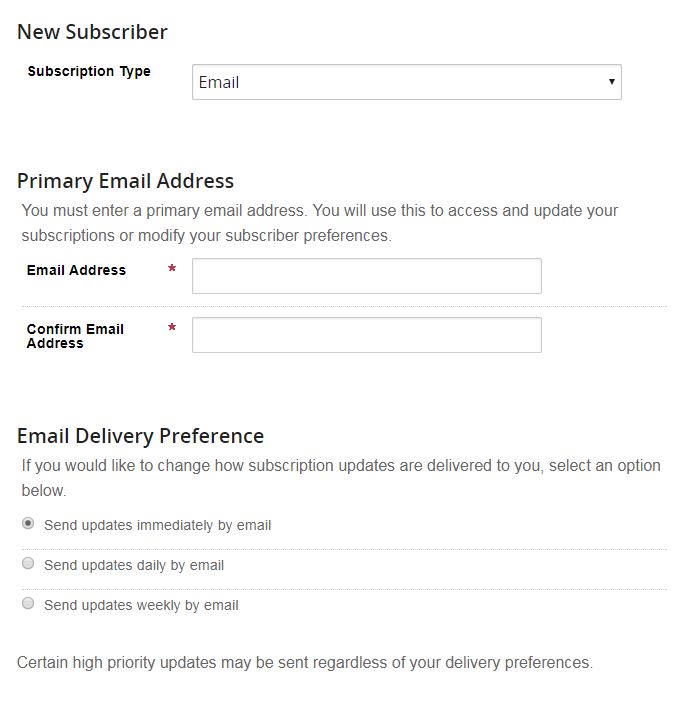Click the "Subscription Type" field label
Screen dimensions: 686x704
pyautogui.click(x=89, y=72)
